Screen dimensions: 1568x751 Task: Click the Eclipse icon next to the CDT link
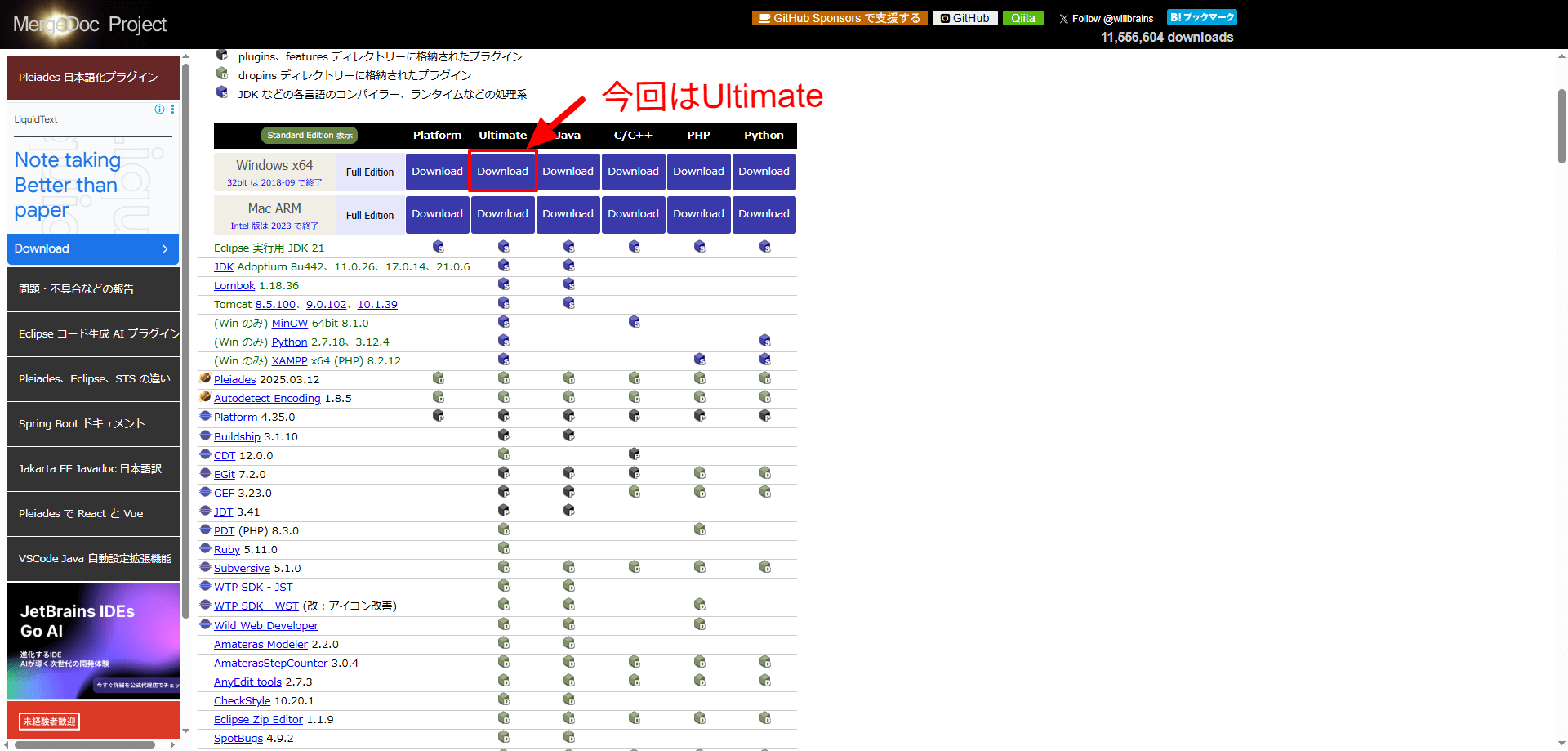click(205, 454)
